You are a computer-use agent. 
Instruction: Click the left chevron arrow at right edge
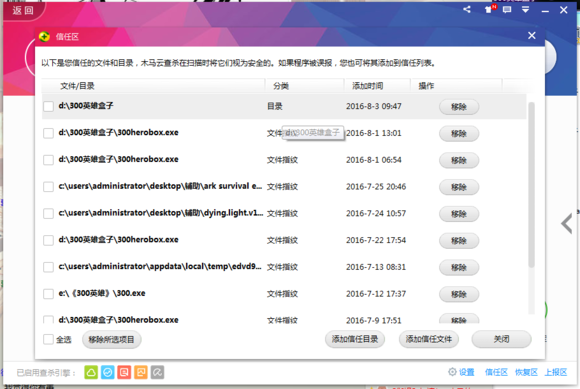(567, 224)
